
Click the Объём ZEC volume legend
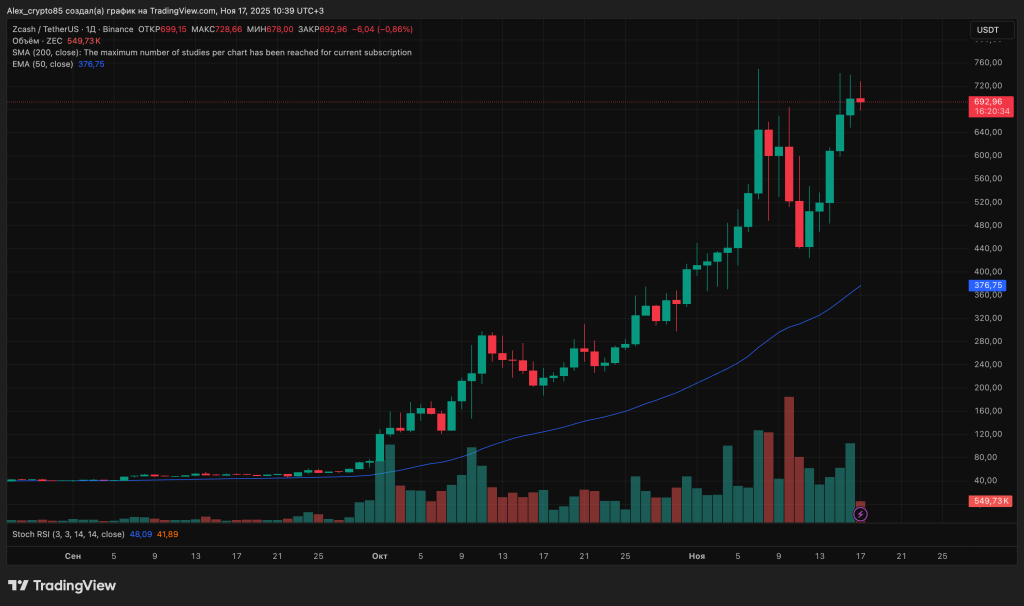pyautogui.click(x=37, y=41)
